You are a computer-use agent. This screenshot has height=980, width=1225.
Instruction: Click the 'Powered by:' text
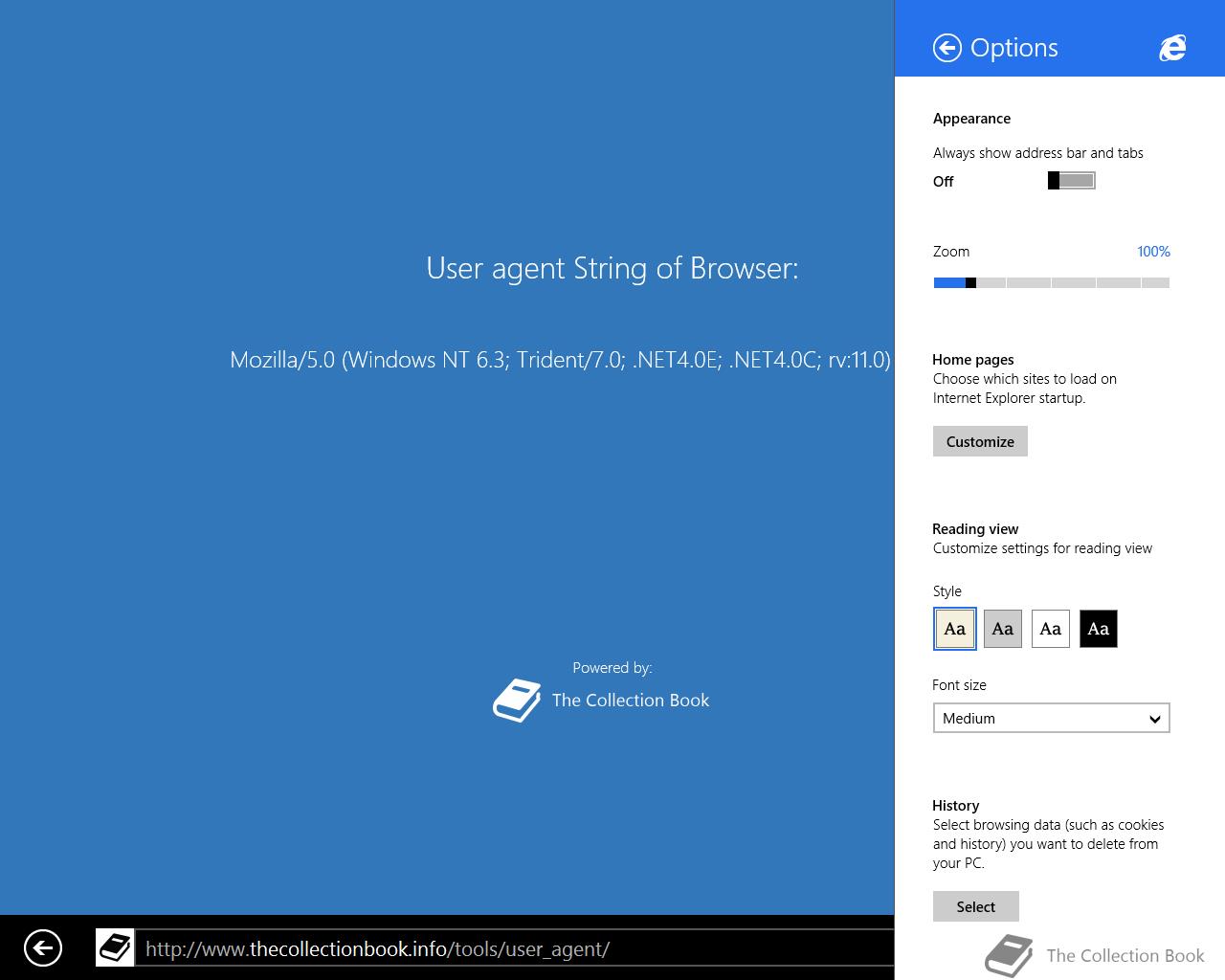pos(612,668)
